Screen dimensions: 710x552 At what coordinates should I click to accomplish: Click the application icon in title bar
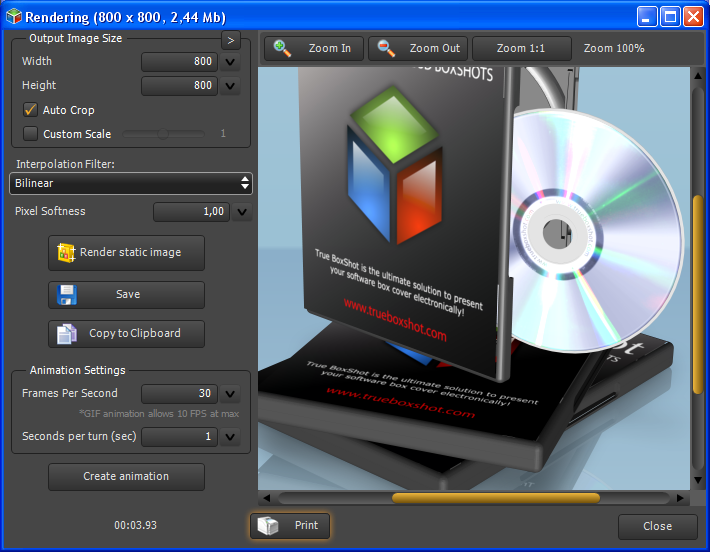click(13, 17)
